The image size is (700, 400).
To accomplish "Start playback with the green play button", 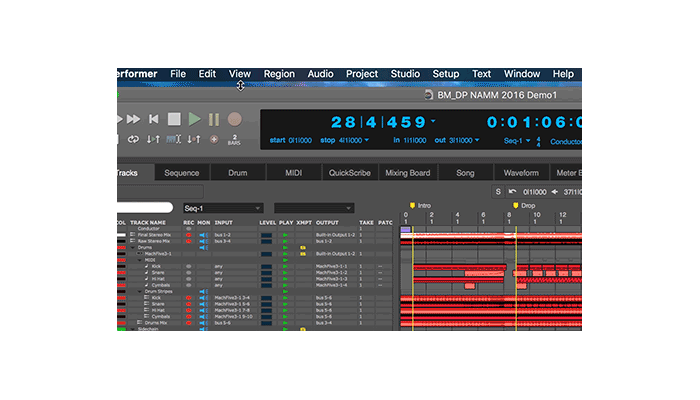I will point(194,119).
